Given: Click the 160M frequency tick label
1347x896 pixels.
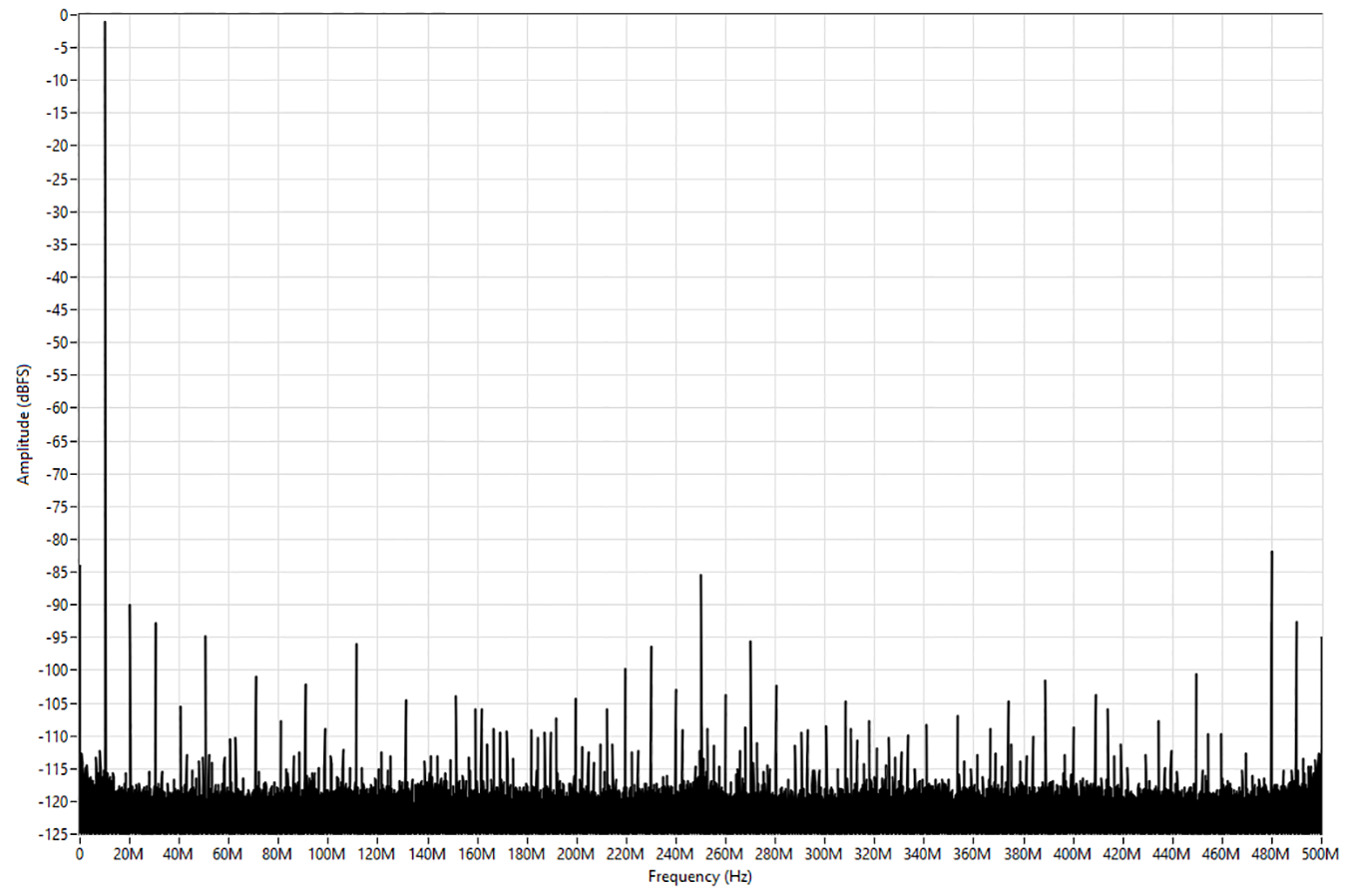Looking at the screenshot, I should tap(477, 854).
